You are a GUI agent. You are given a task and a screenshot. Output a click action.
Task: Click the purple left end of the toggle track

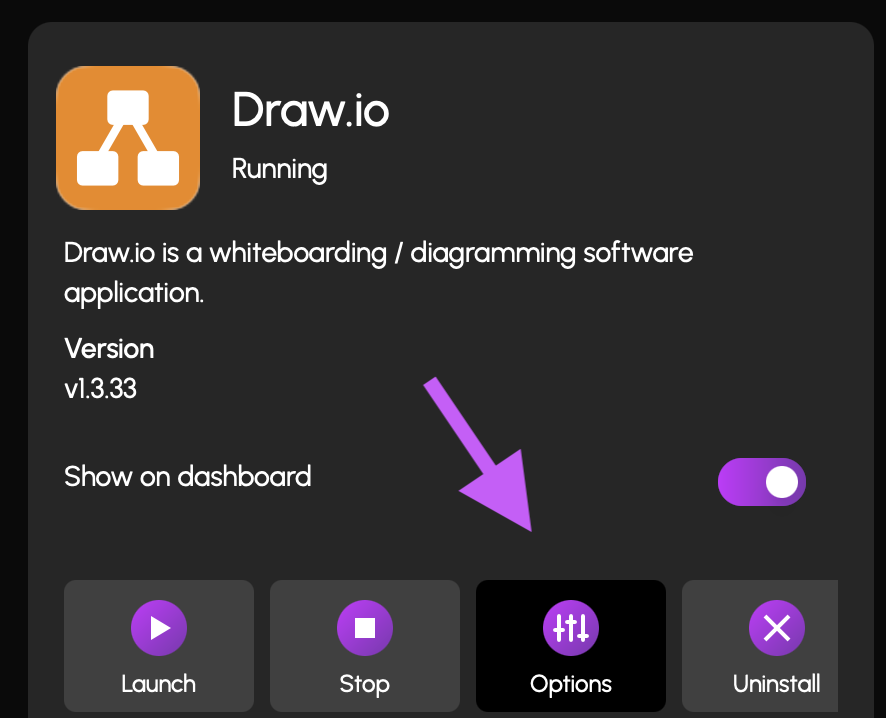[737, 482]
